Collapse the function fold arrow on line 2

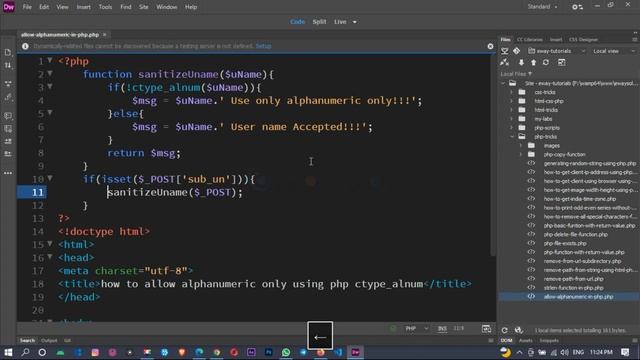point(50,73)
